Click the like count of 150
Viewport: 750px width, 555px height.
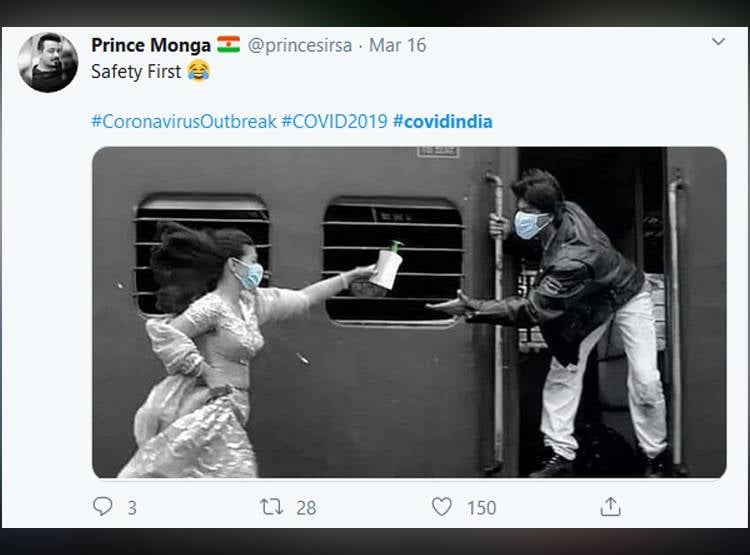point(481,508)
